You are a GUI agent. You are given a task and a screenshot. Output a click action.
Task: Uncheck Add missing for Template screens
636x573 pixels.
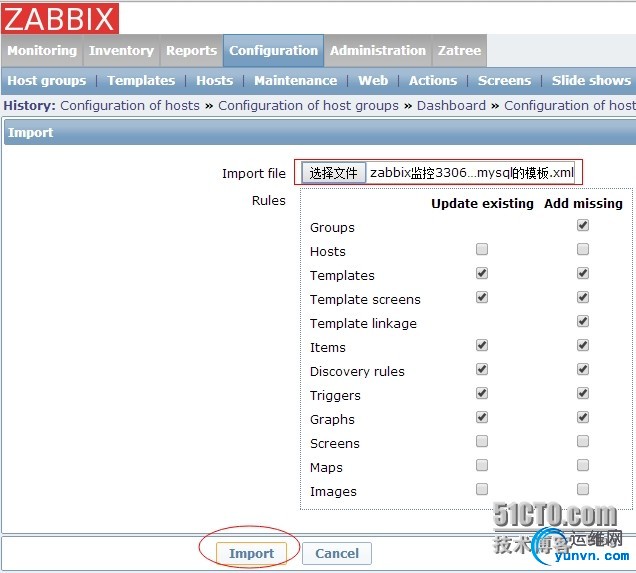[583, 297]
